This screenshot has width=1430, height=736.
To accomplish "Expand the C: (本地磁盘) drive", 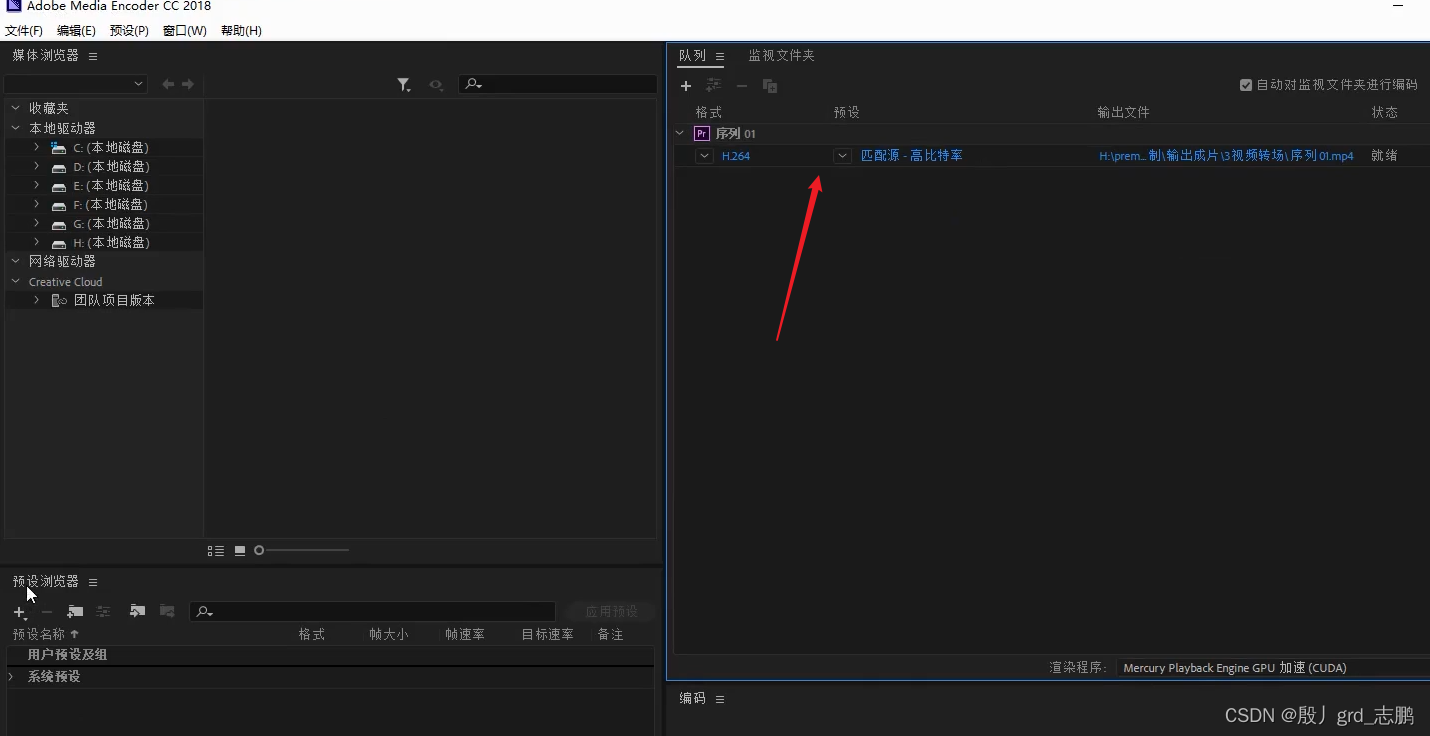I will (37, 147).
